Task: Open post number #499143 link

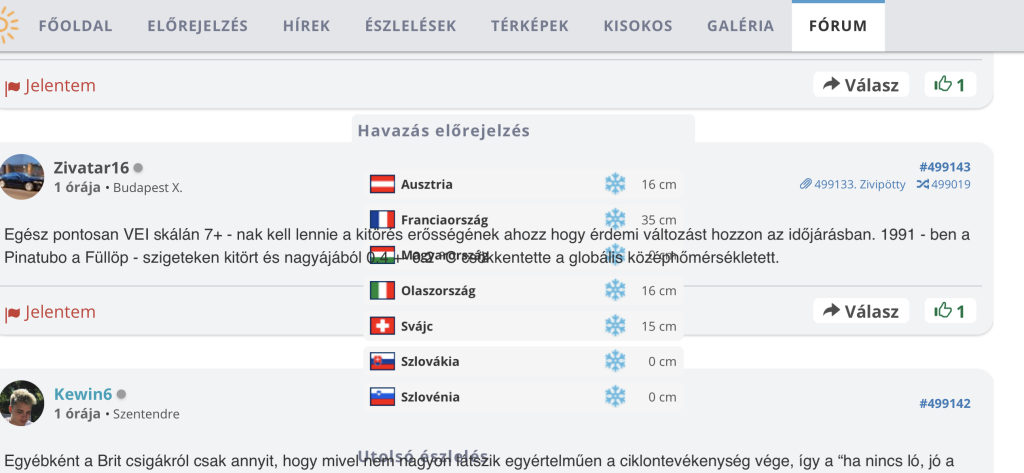Action: click(944, 167)
